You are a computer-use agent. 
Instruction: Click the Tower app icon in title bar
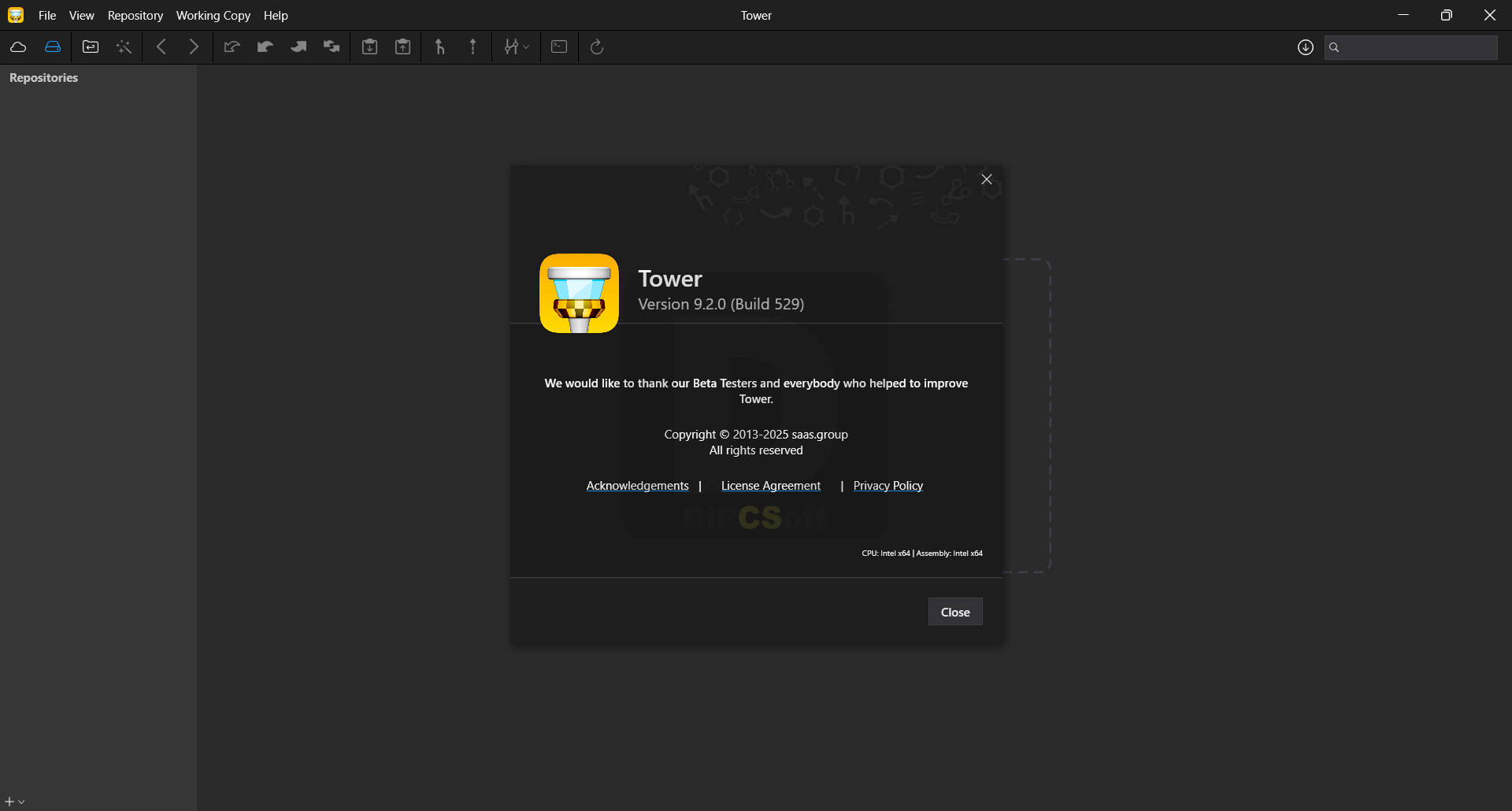16,15
